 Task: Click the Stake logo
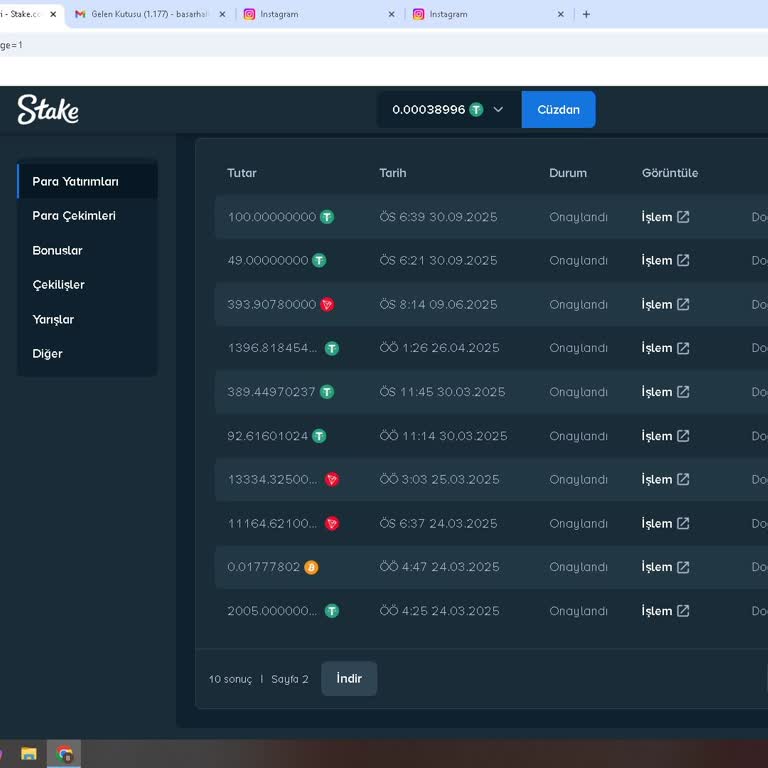tap(48, 110)
